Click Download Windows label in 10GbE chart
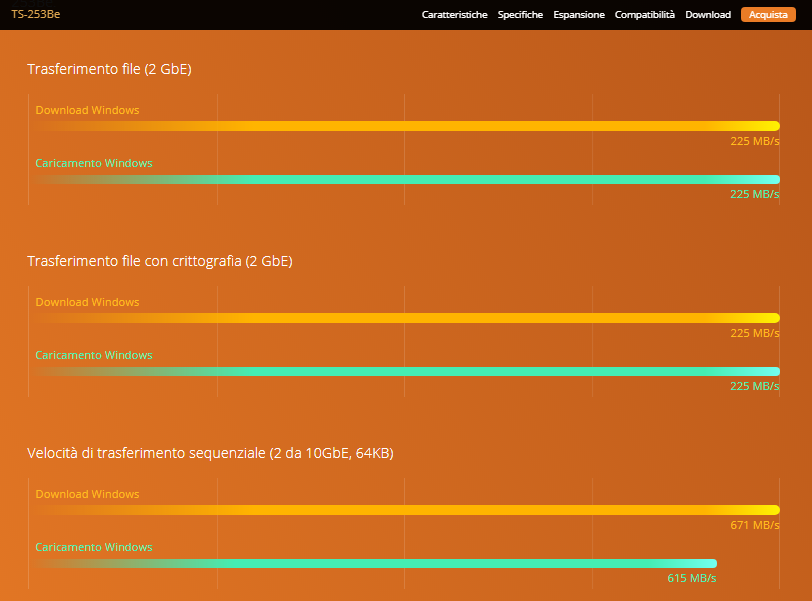Image resolution: width=812 pixels, height=601 pixels. tap(87, 494)
